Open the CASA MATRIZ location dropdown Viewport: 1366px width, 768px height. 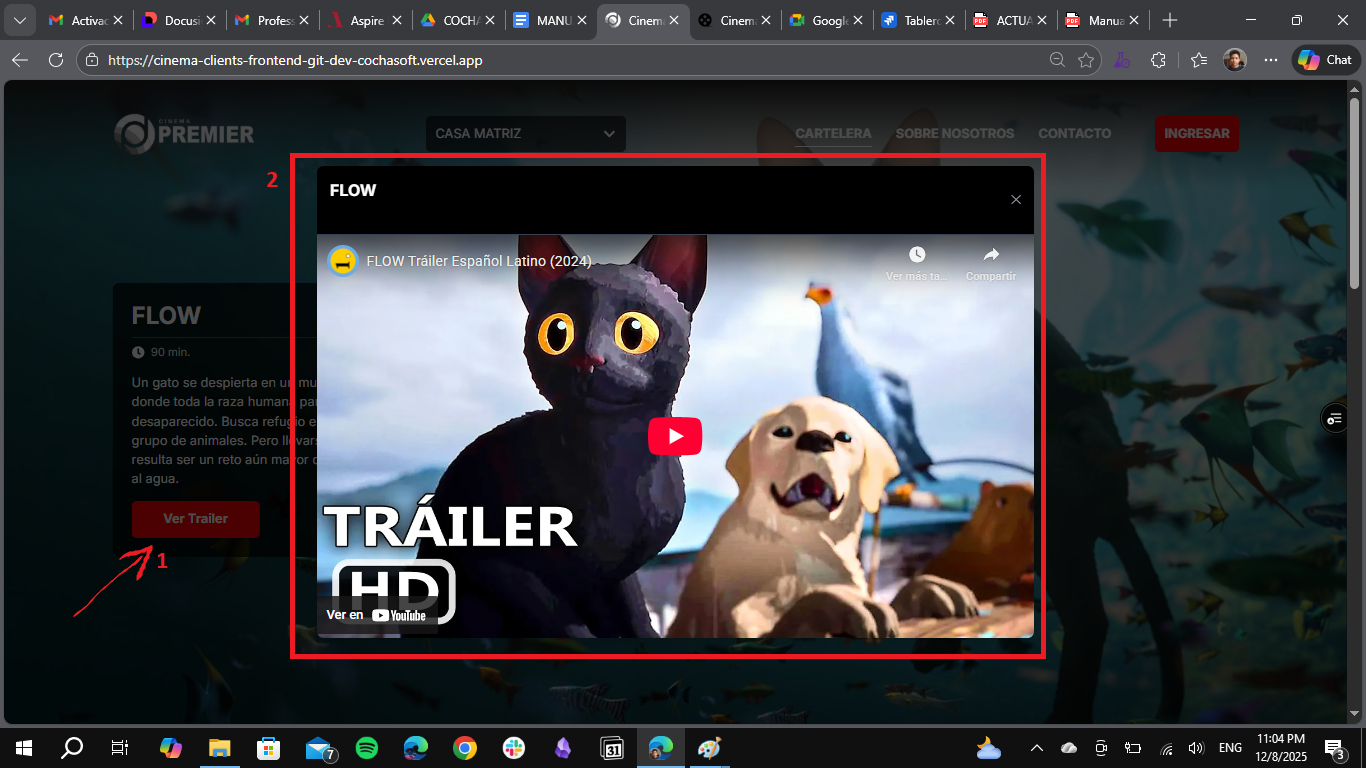pos(525,133)
